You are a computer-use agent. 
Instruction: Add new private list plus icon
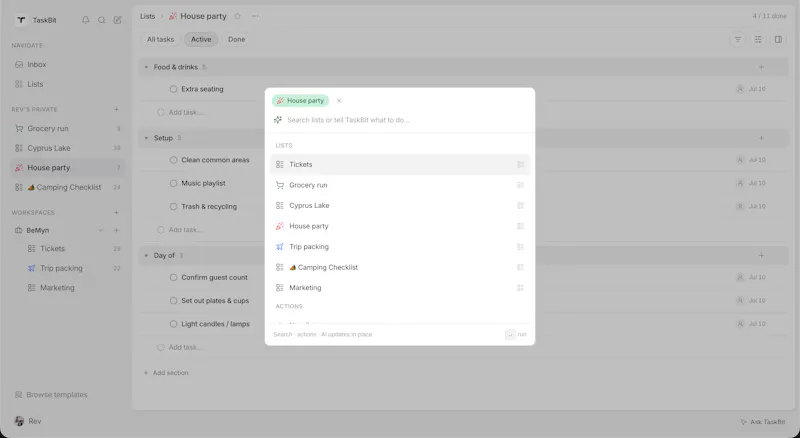(116, 109)
